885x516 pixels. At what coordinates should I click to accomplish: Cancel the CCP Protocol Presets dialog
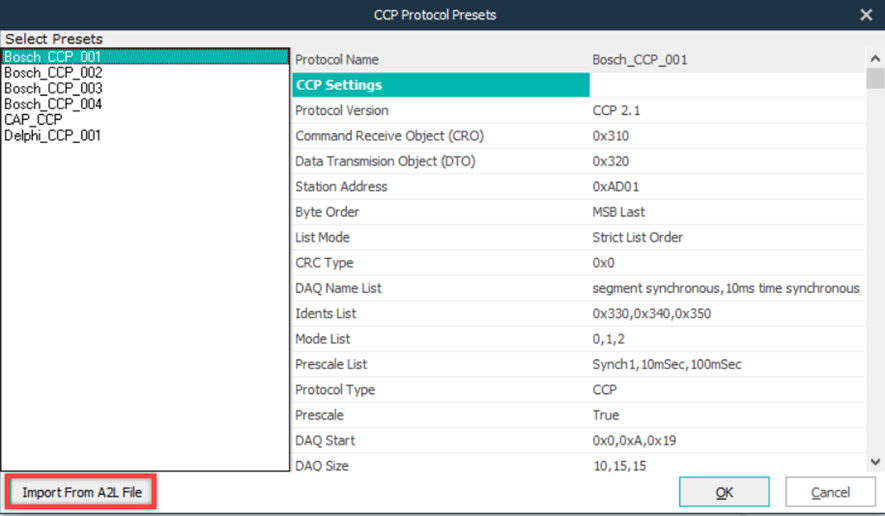(830, 492)
